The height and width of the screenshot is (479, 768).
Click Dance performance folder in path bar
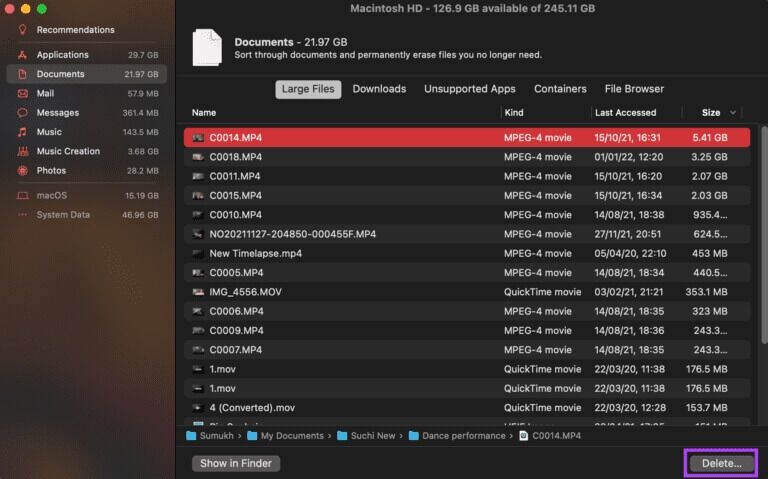465,436
